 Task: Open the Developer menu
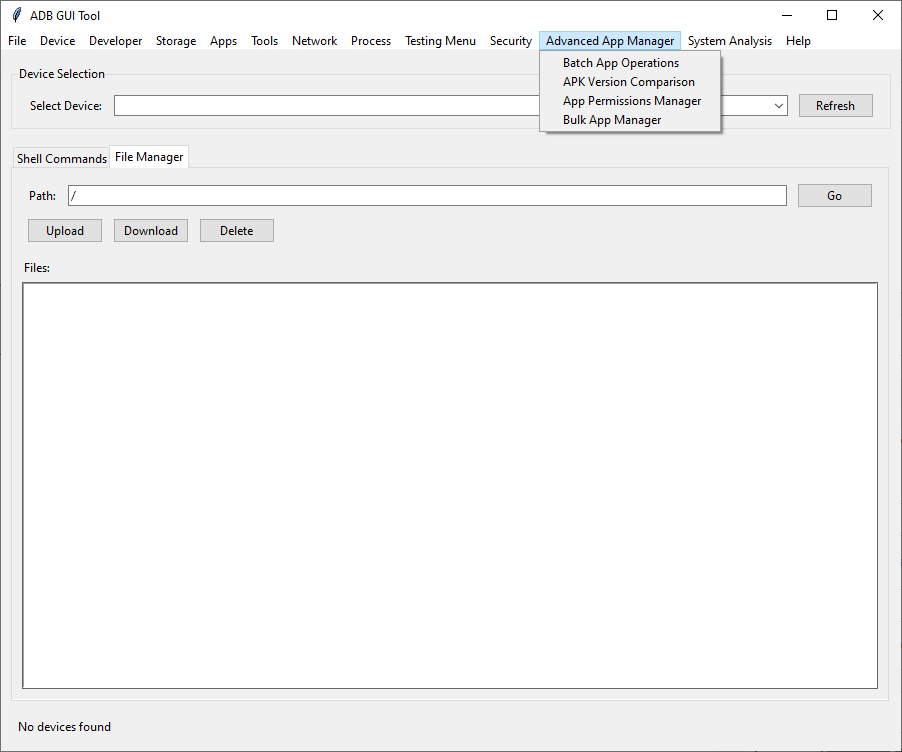coord(115,41)
